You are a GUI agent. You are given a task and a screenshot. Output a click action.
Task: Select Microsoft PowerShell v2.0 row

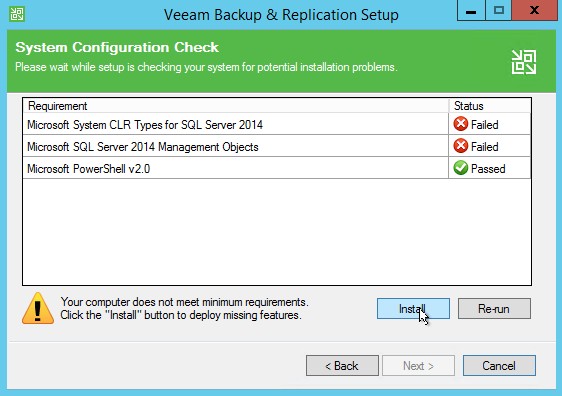click(277, 168)
